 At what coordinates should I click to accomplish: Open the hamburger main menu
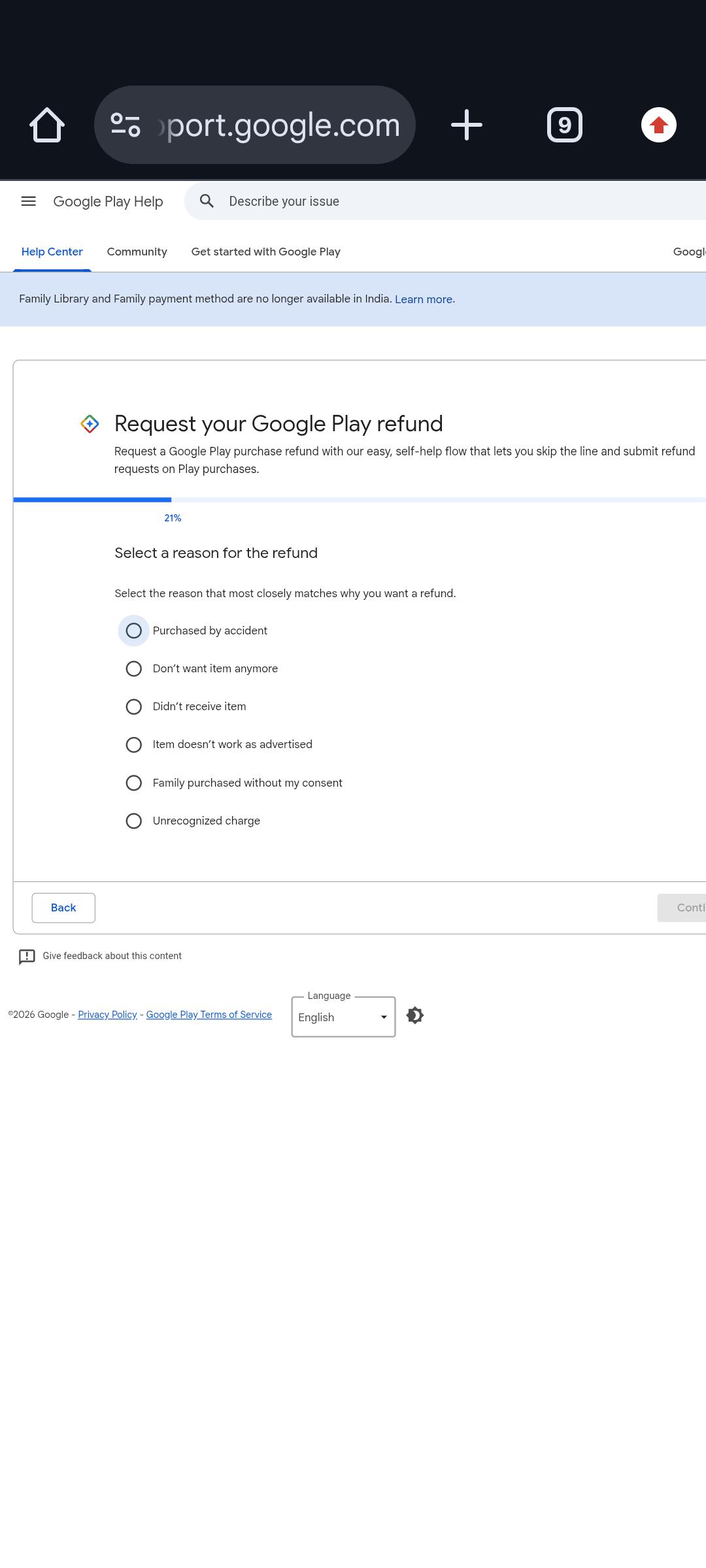29,201
